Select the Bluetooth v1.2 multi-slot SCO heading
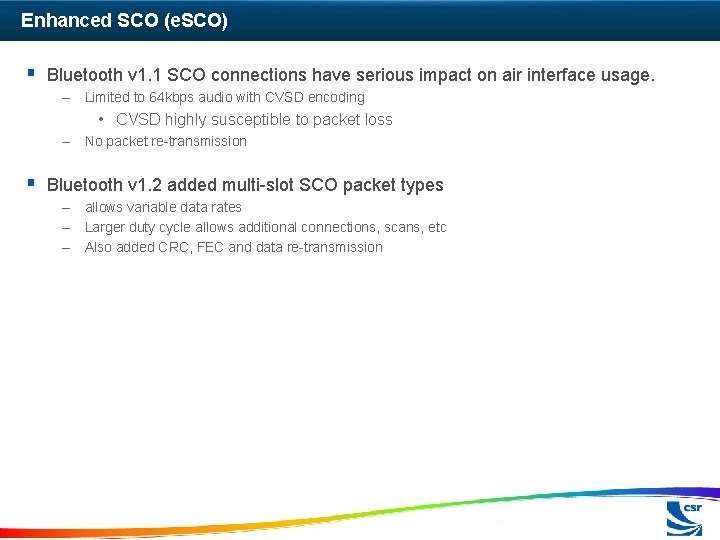Image resolution: width=720 pixels, height=540 pixels. click(245, 185)
